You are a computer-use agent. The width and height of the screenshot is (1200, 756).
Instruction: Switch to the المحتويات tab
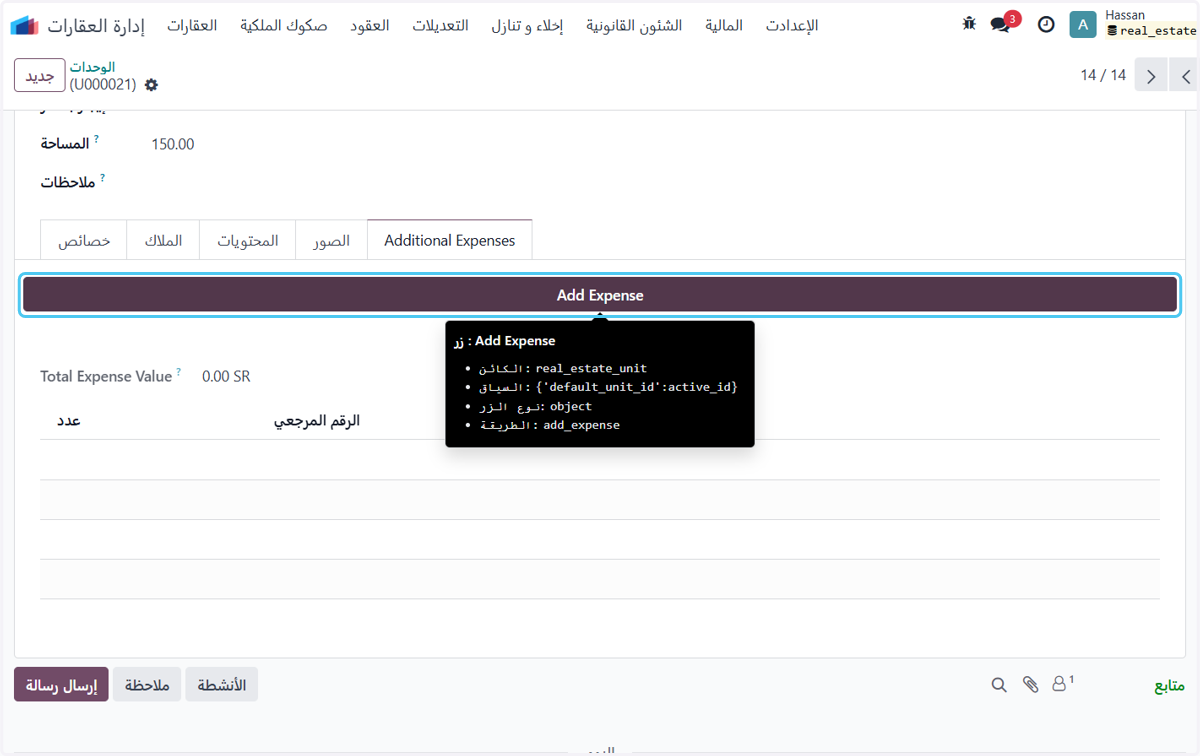pyautogui.click(x=248, y=240)
